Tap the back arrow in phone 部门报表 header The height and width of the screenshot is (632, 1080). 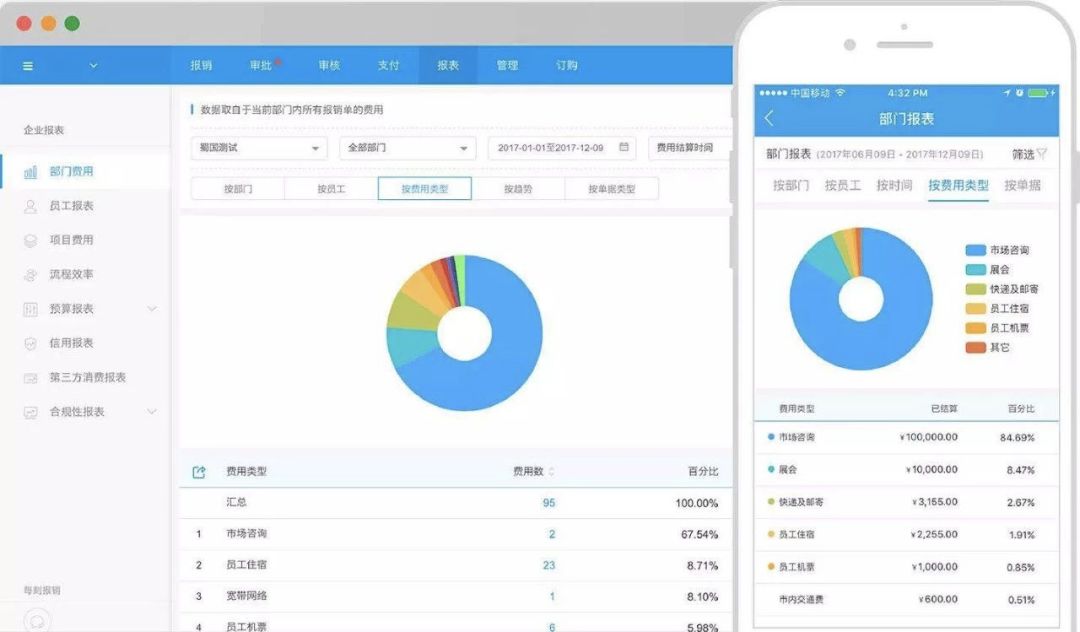[x=769, y=118]
